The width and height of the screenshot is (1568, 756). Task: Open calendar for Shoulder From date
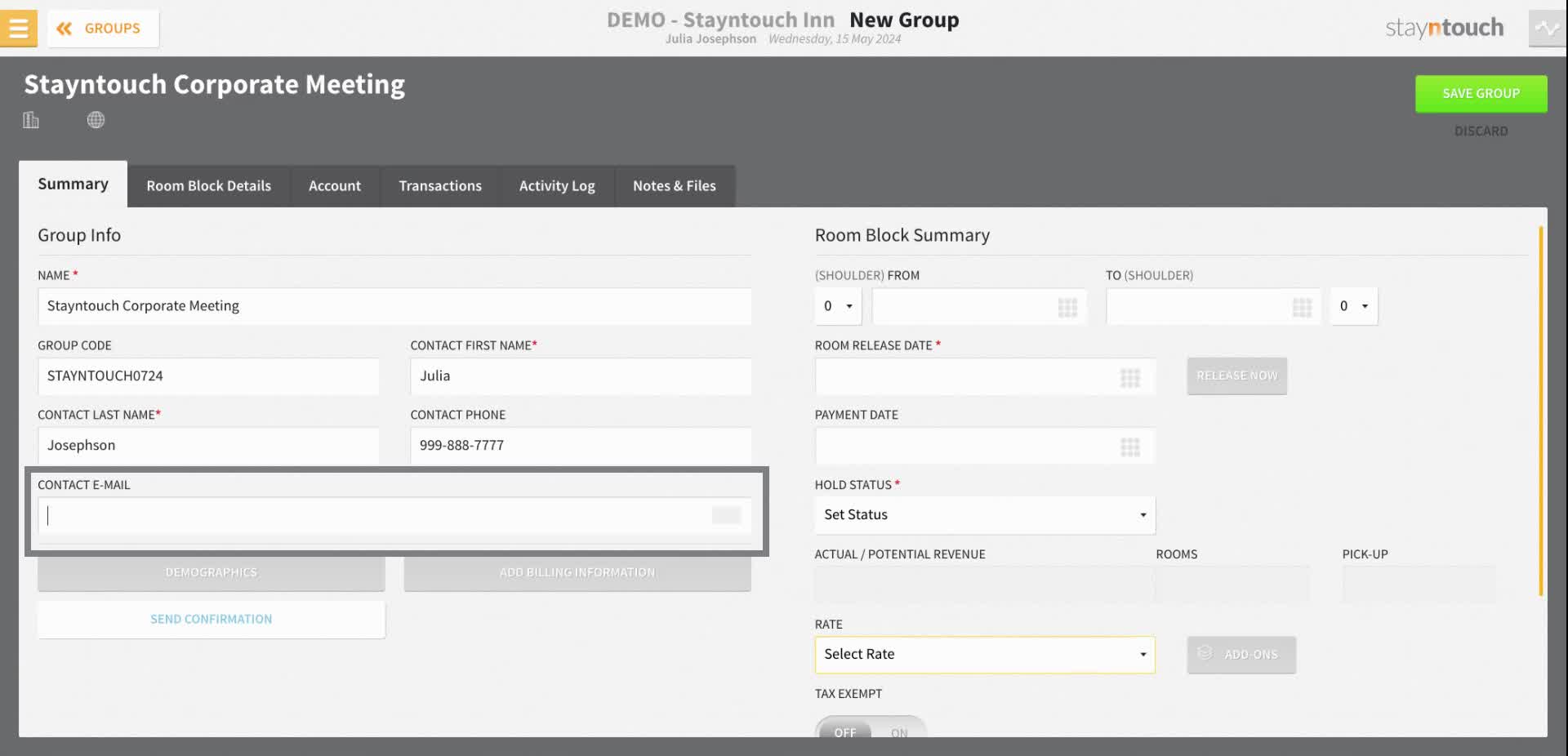(x=1067, y=307)
